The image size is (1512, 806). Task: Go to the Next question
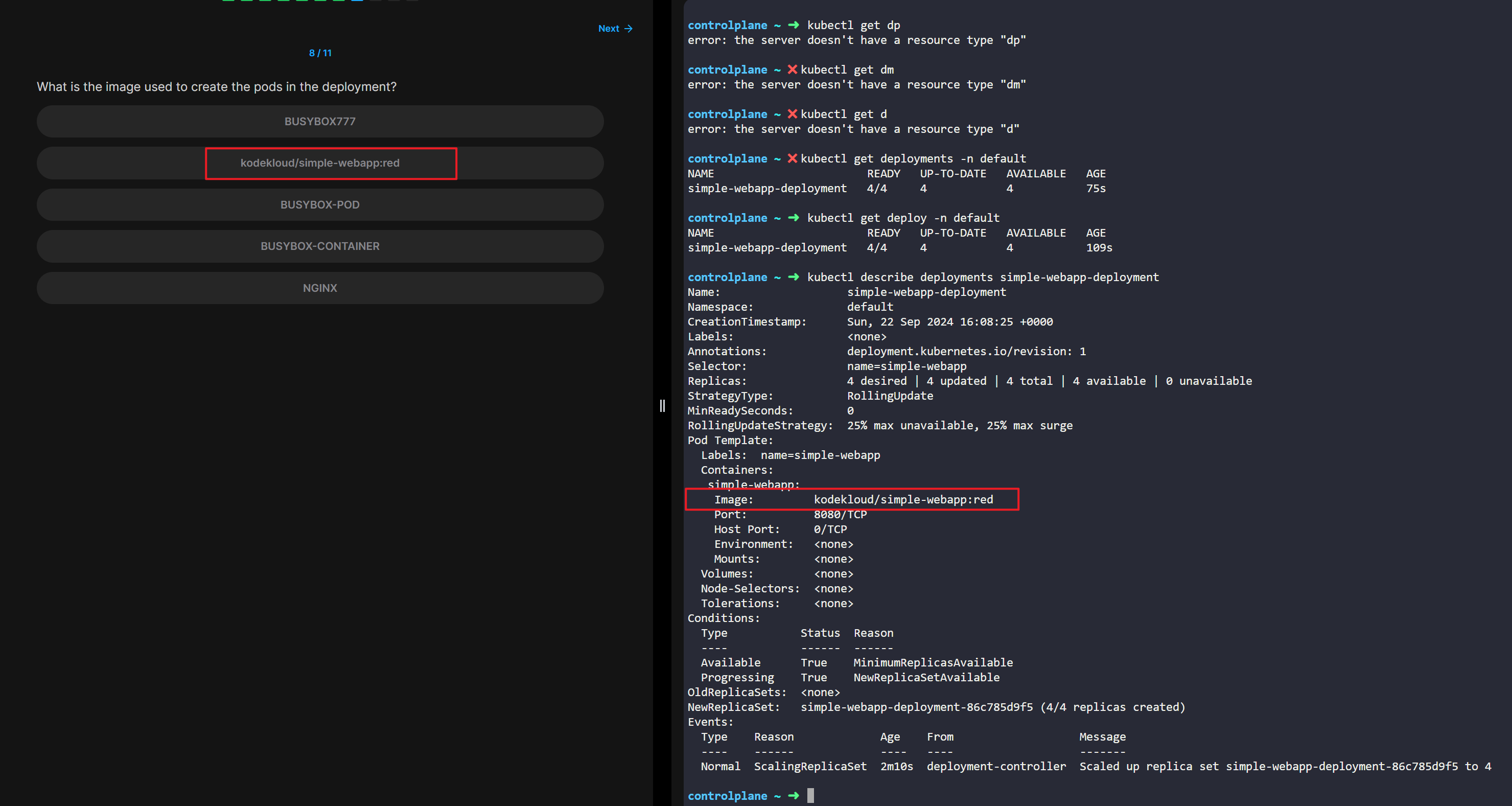pos(615,28)
